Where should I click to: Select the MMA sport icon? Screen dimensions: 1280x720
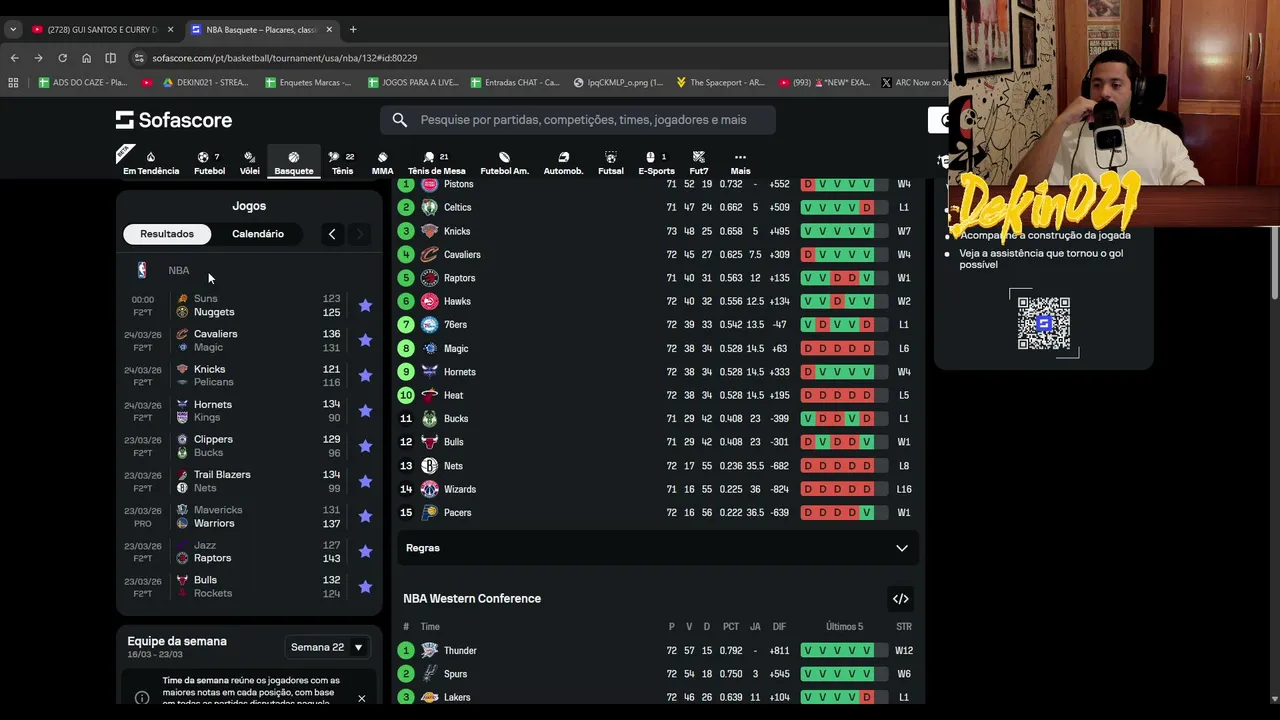point(382,163)
